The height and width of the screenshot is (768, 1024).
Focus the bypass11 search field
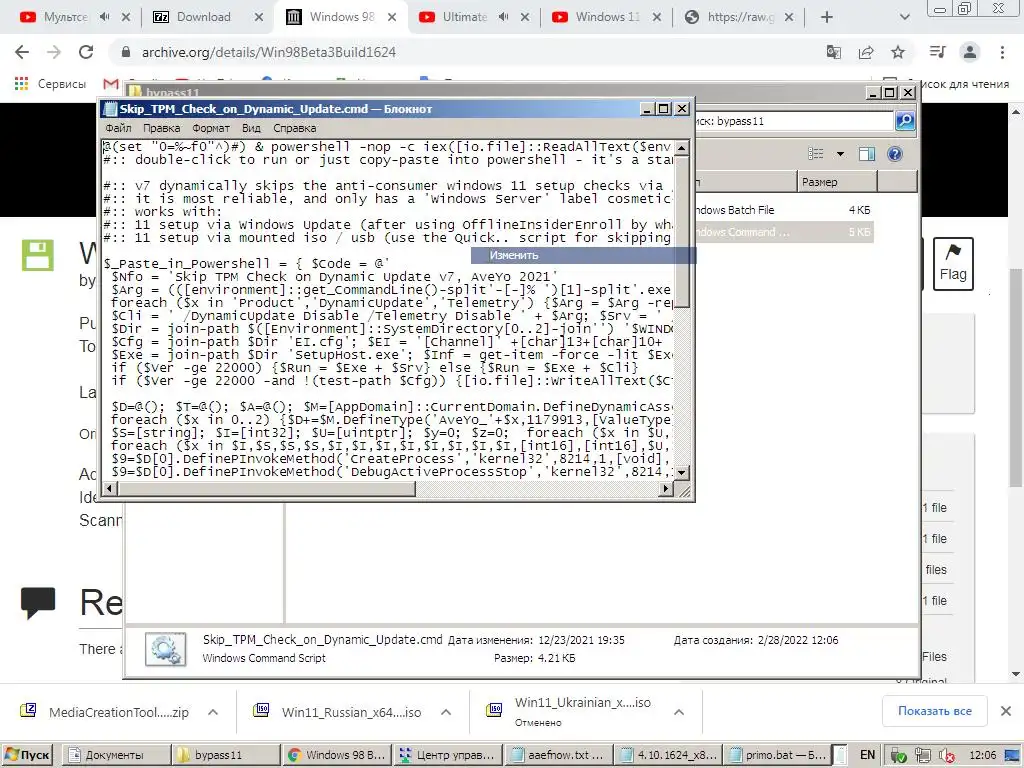tap(794, 121)
